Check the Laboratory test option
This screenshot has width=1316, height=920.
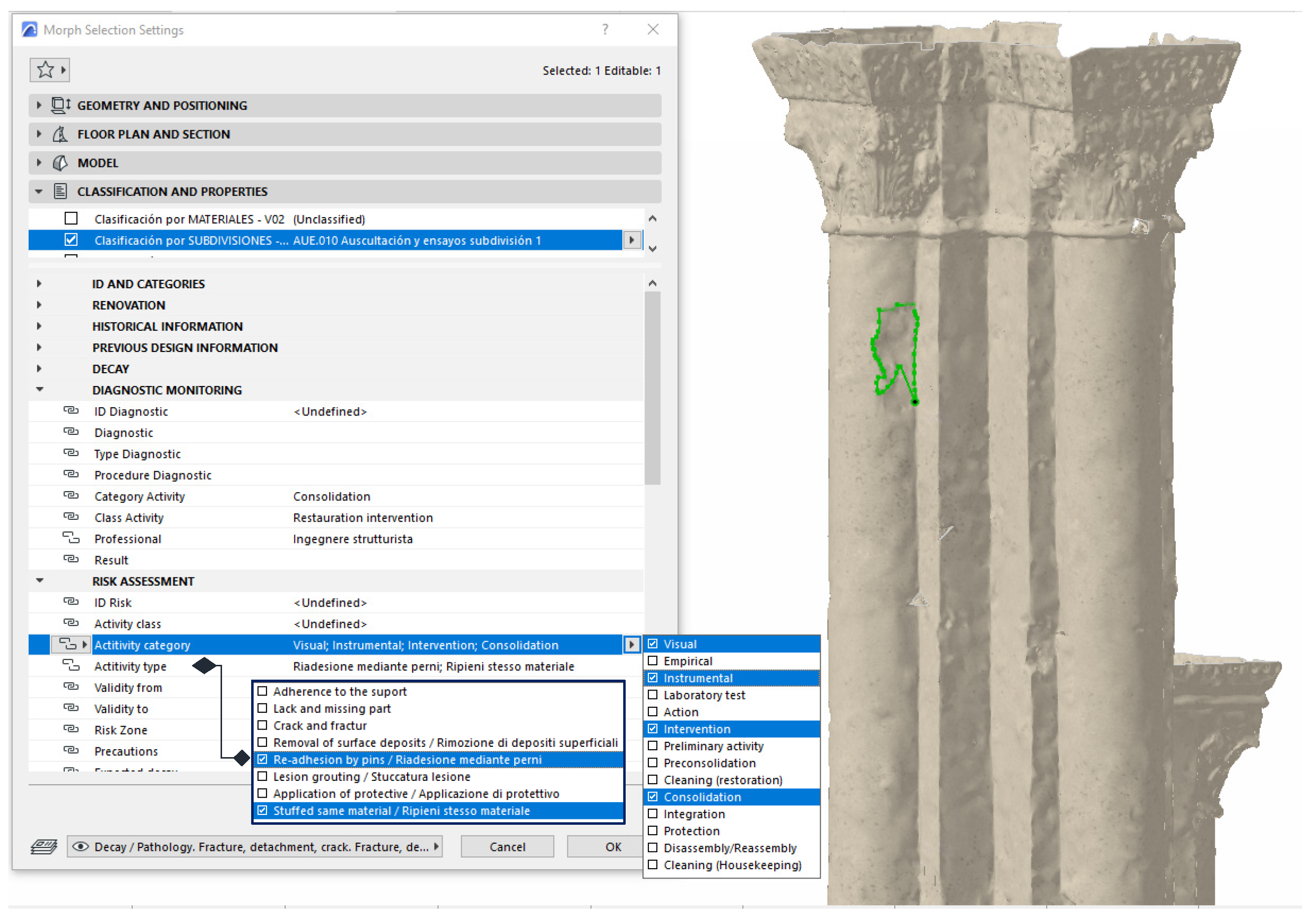(652, 695)
